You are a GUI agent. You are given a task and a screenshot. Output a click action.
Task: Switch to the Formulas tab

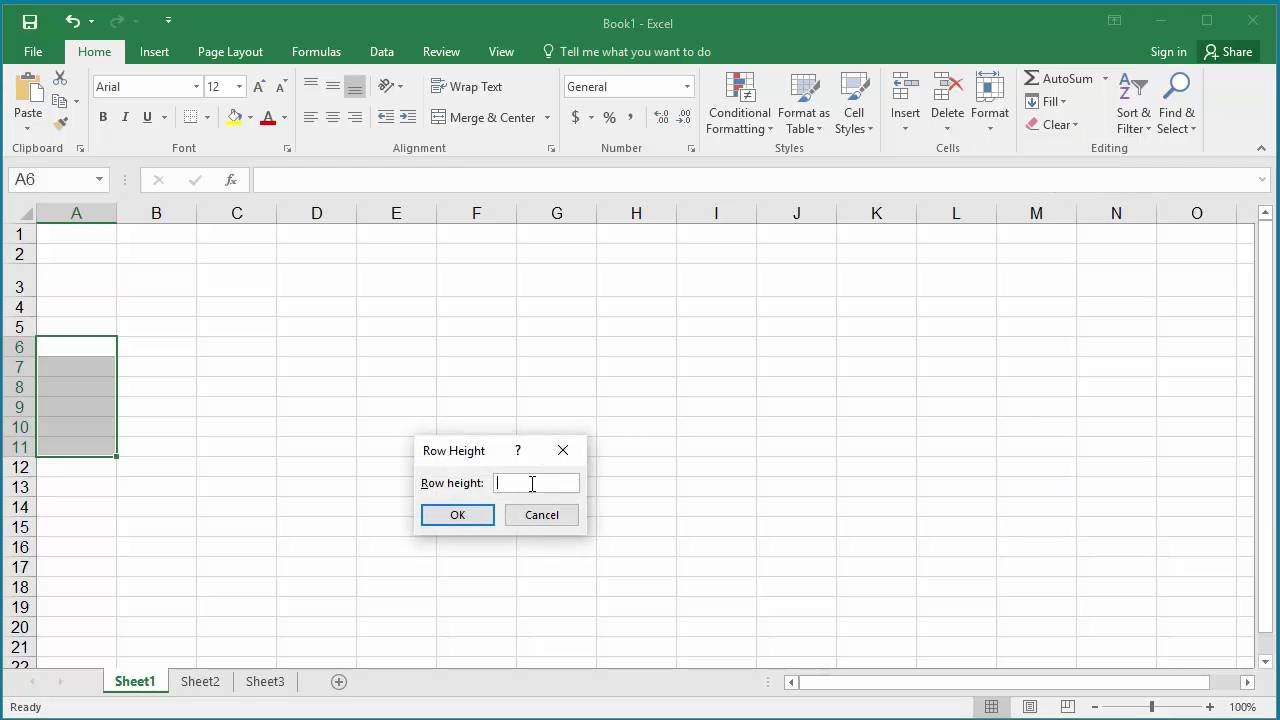tap(316, 52)
